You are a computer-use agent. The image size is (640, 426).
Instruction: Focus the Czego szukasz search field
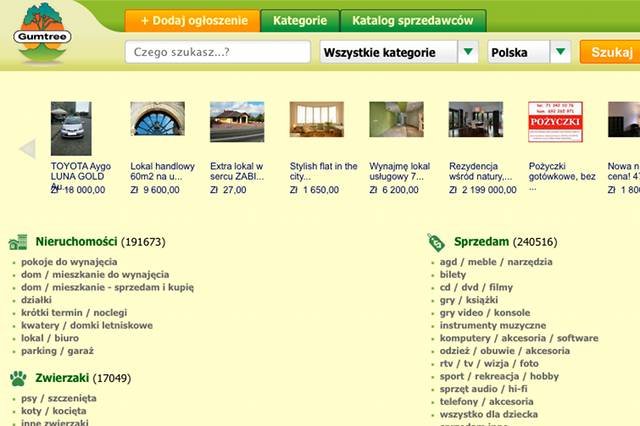[218, 52]
